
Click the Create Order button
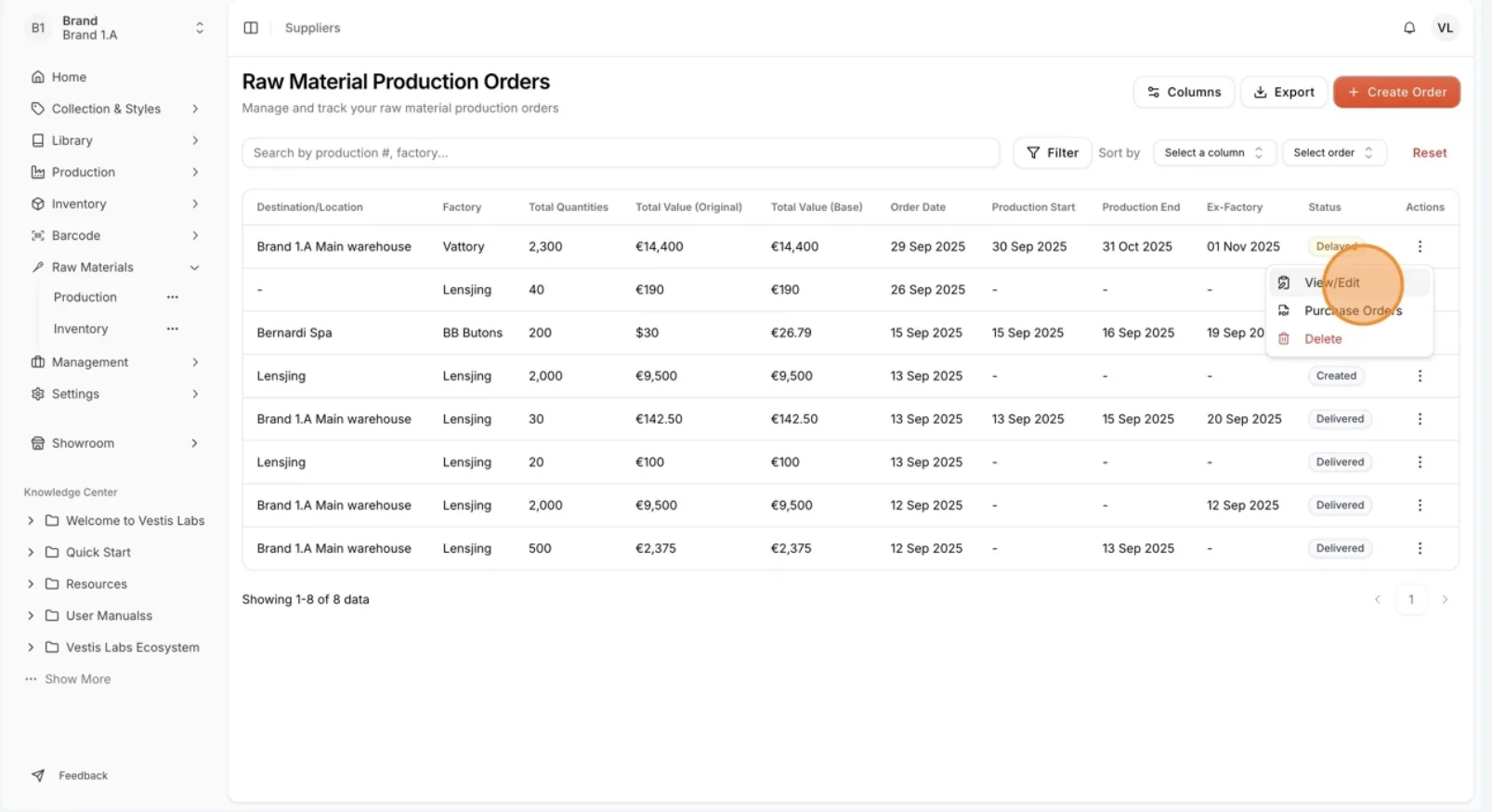tap(1396, 92)
